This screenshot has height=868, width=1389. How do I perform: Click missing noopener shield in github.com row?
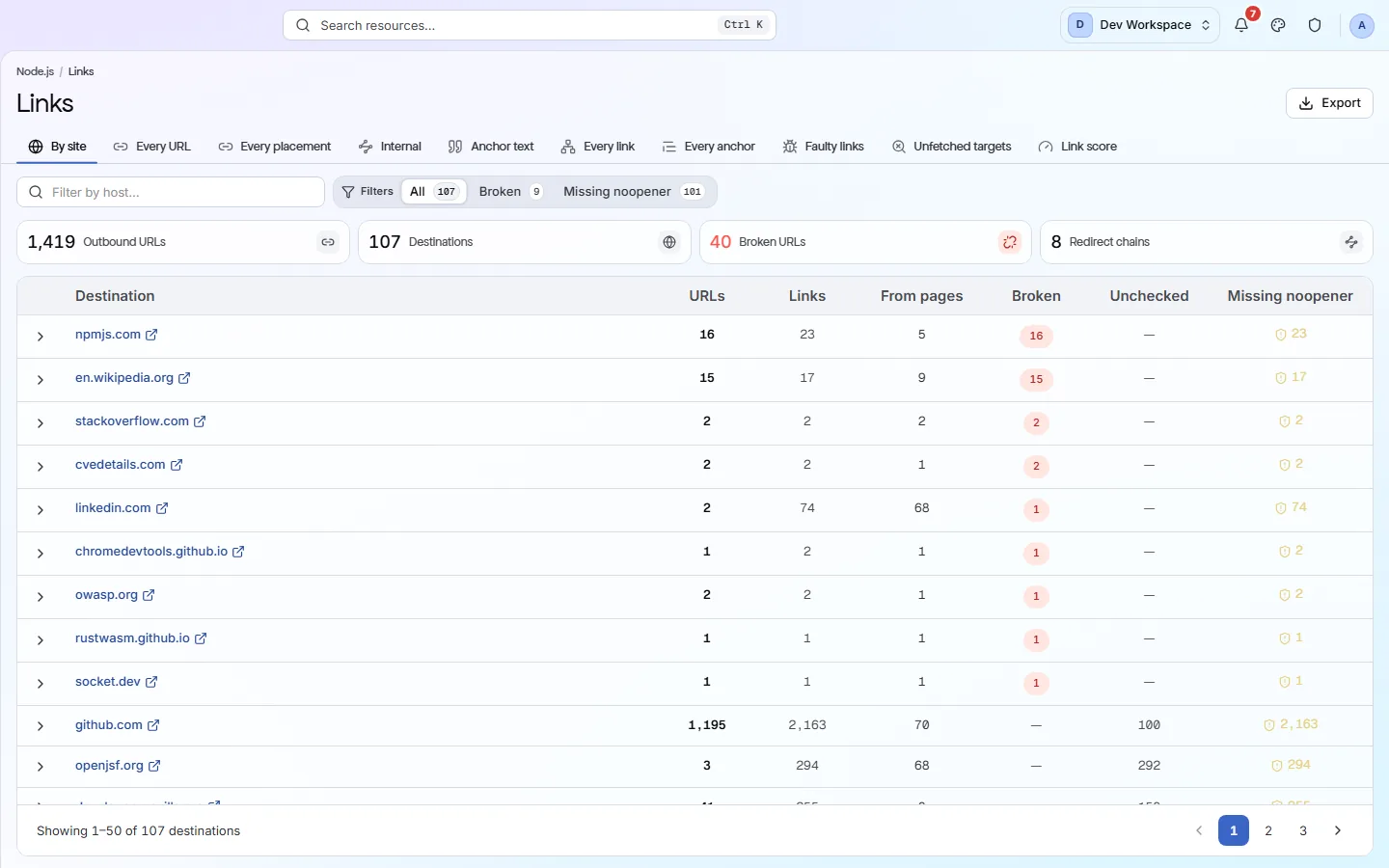(1269, 725)
